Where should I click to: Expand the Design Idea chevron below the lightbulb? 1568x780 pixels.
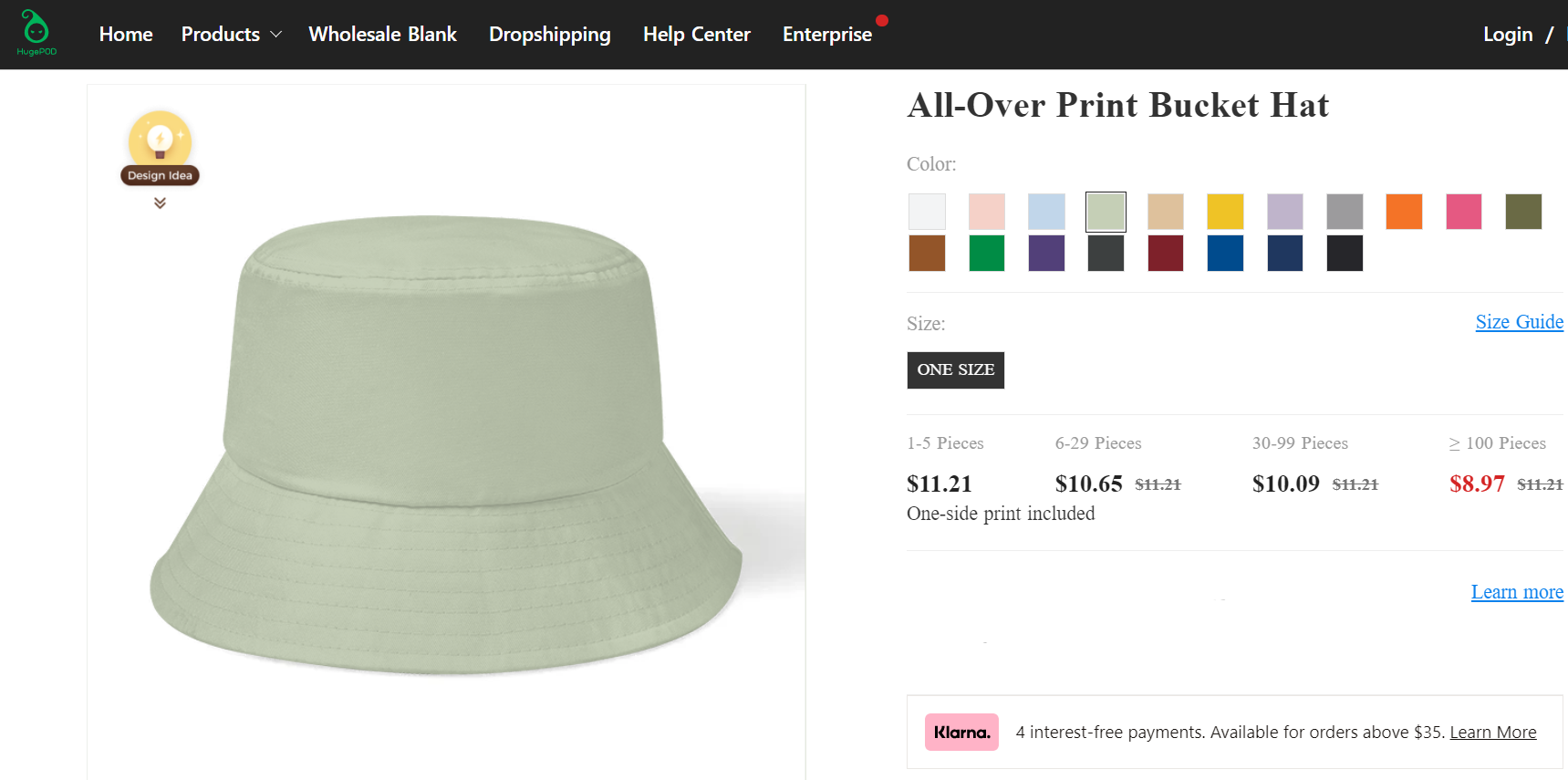click(159, 202)
